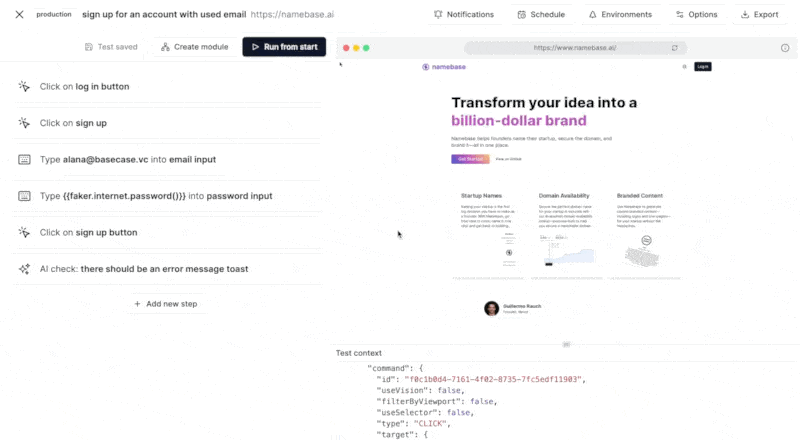The image size is (800, 440).
Task: Select the 'Click on sign up' step
Action: coord(167,123)
